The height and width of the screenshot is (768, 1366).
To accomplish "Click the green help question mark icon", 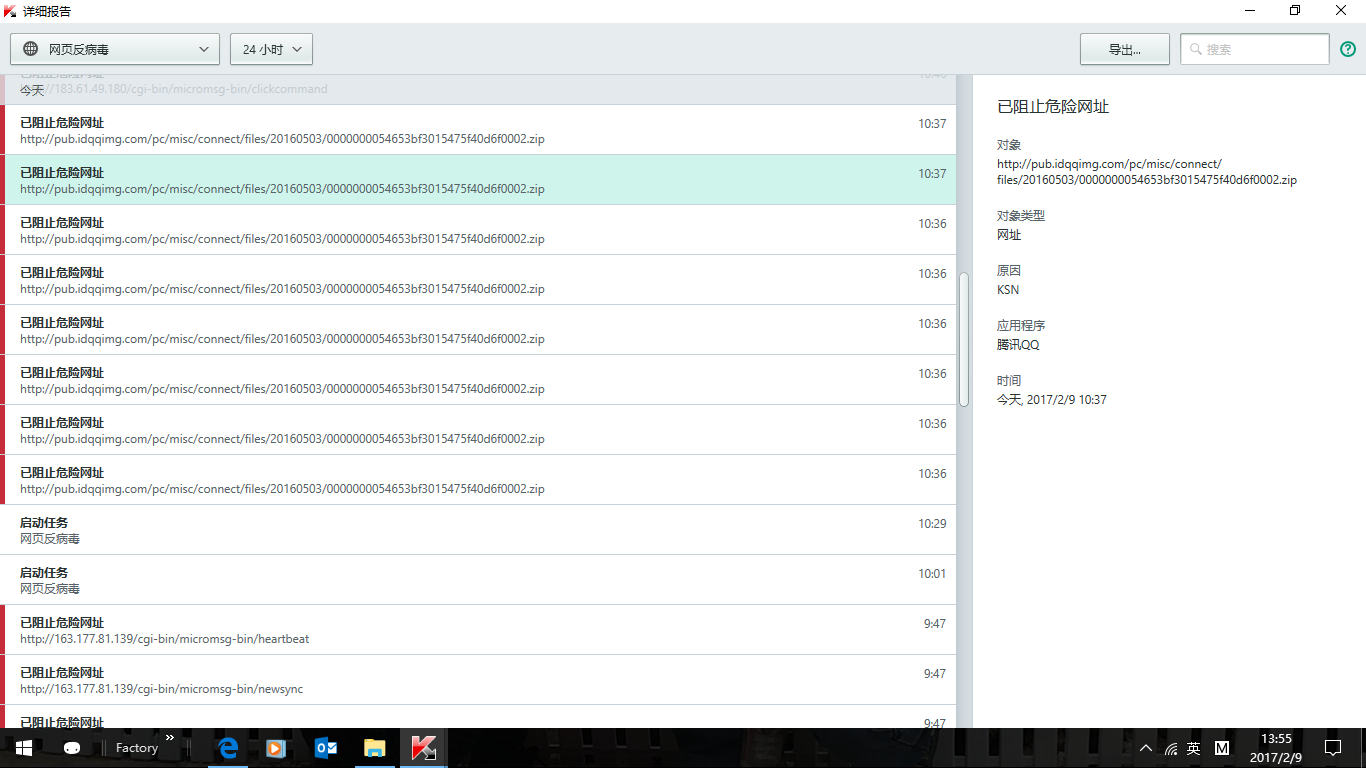I will pos(1348,49).
